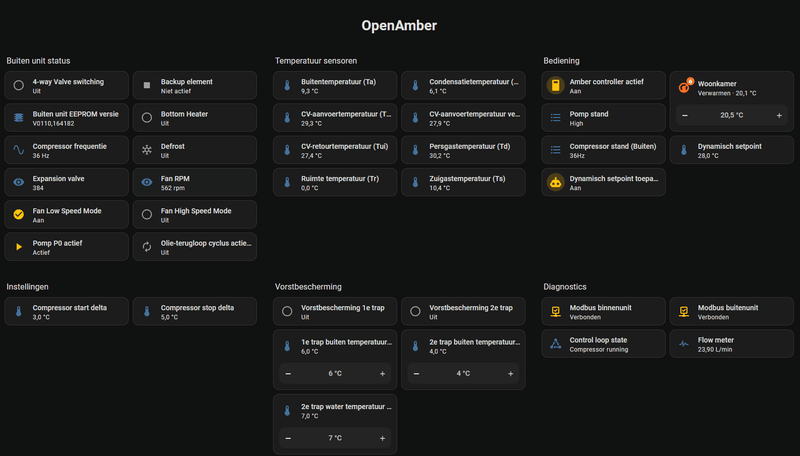Toggle Vorstbescherming 2e trap

tap(416, 312)
